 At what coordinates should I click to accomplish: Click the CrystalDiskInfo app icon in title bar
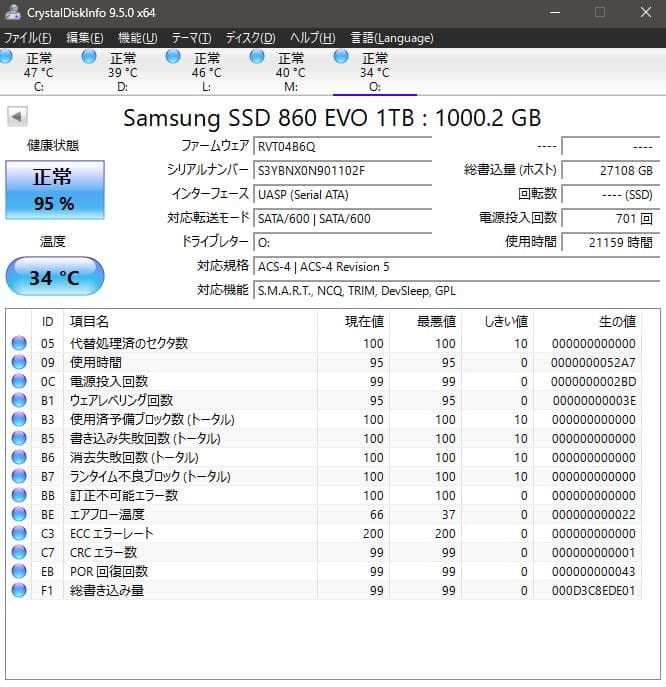pyautogui.click(x=12, y=12)
